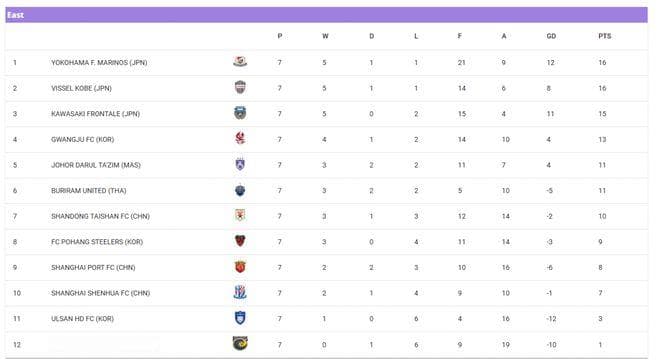Click the Ulsan HD FC crest

tap(240, 318)
